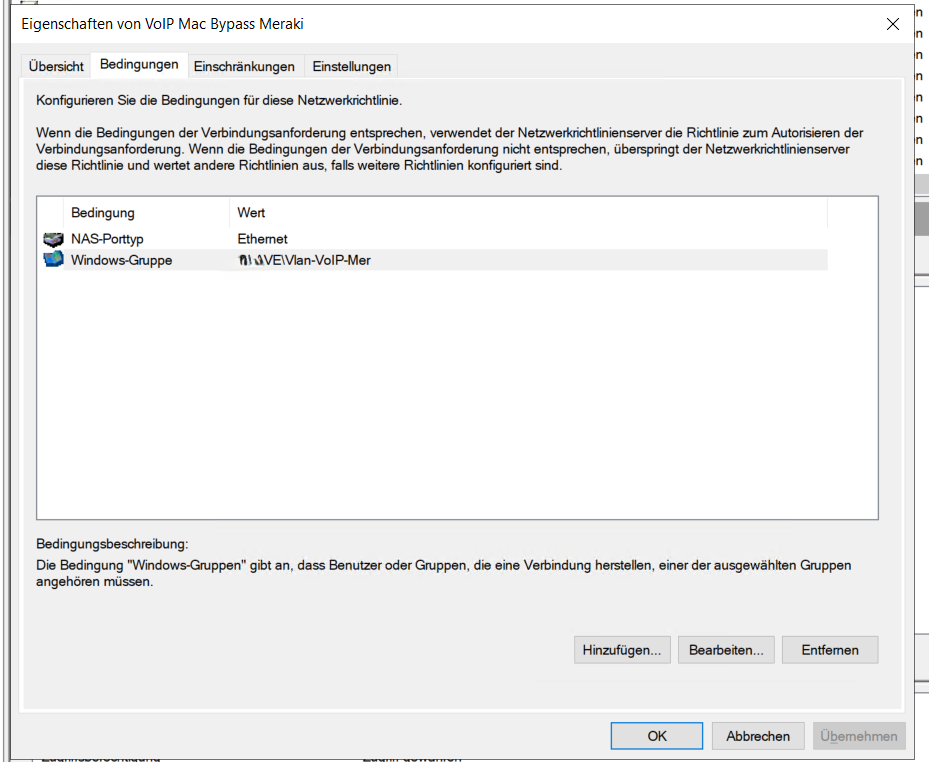Remove the condition with the Entfernen button

[829, 650]
